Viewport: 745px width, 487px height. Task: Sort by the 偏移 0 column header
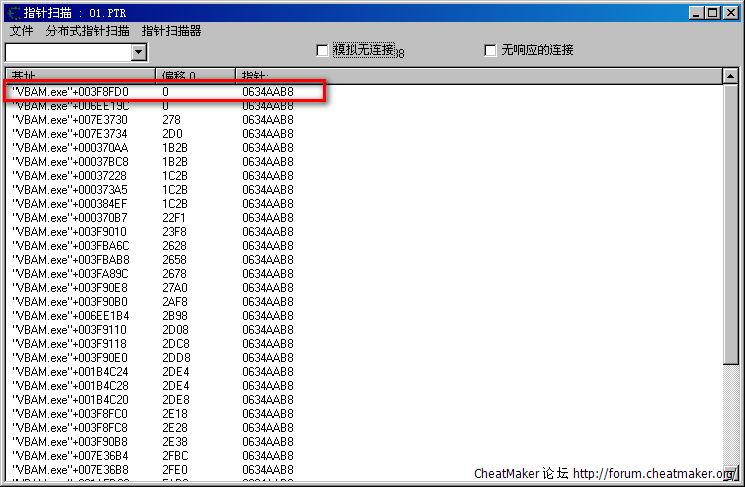click(195, 76)
